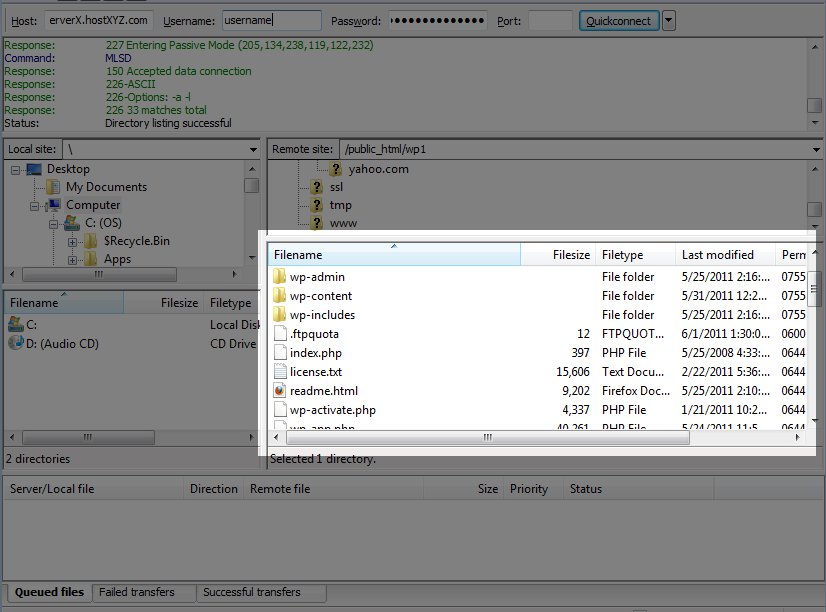Open the Quickconnect history dropdown arrow
This screenshot has height=612, width=826.
pyautogui.click(x=668, y=21)
